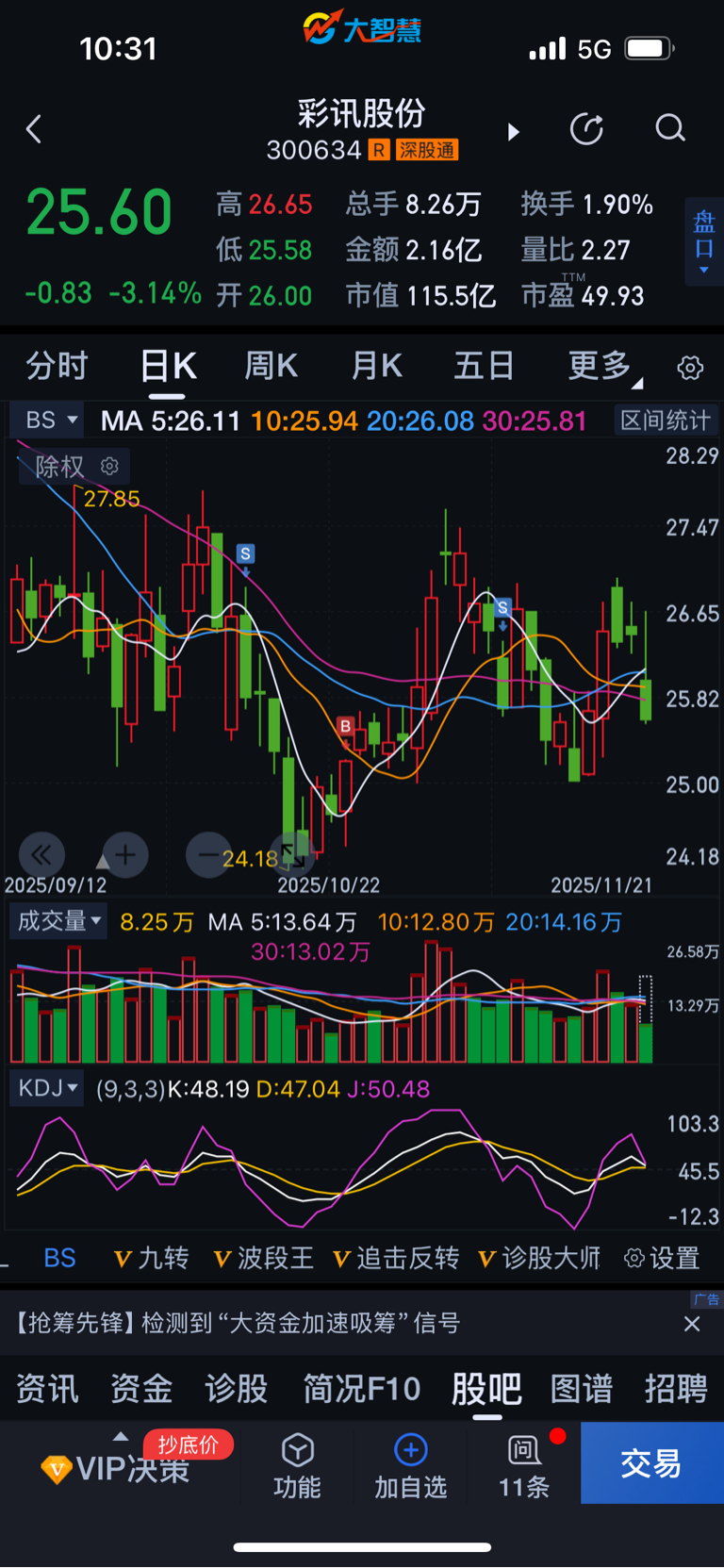Viewport: 724px width, 1568px height.
Task: Tap 深股通 badge
Action: click(426, 150)
